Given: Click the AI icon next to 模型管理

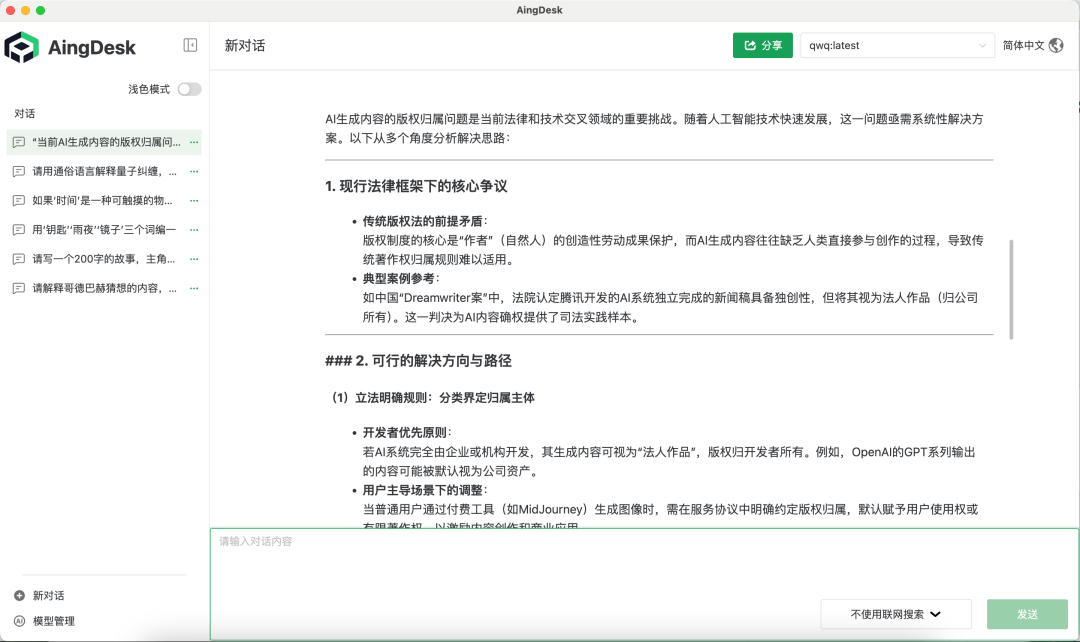Looking at the screenshot, I should (19, 621).
